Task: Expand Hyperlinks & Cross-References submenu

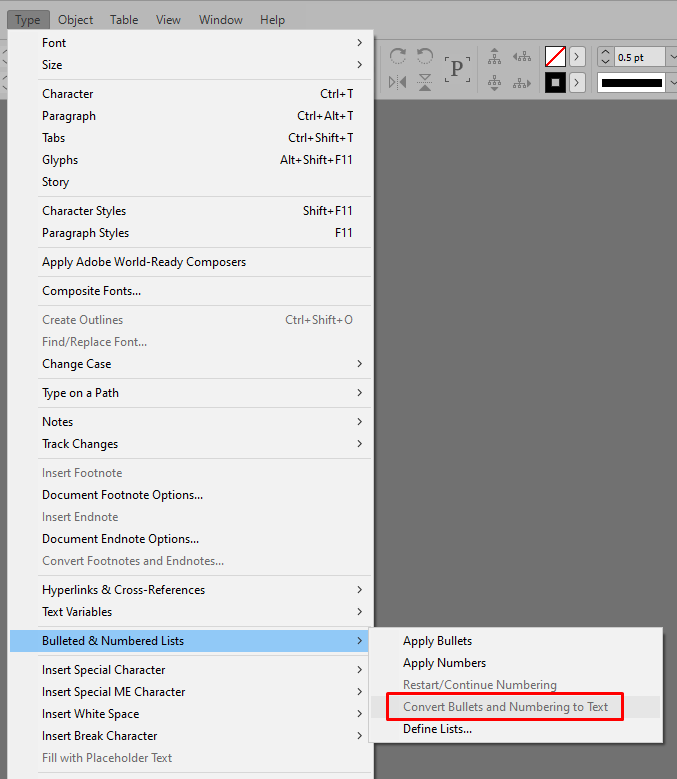Action: (x=191, y=590)
